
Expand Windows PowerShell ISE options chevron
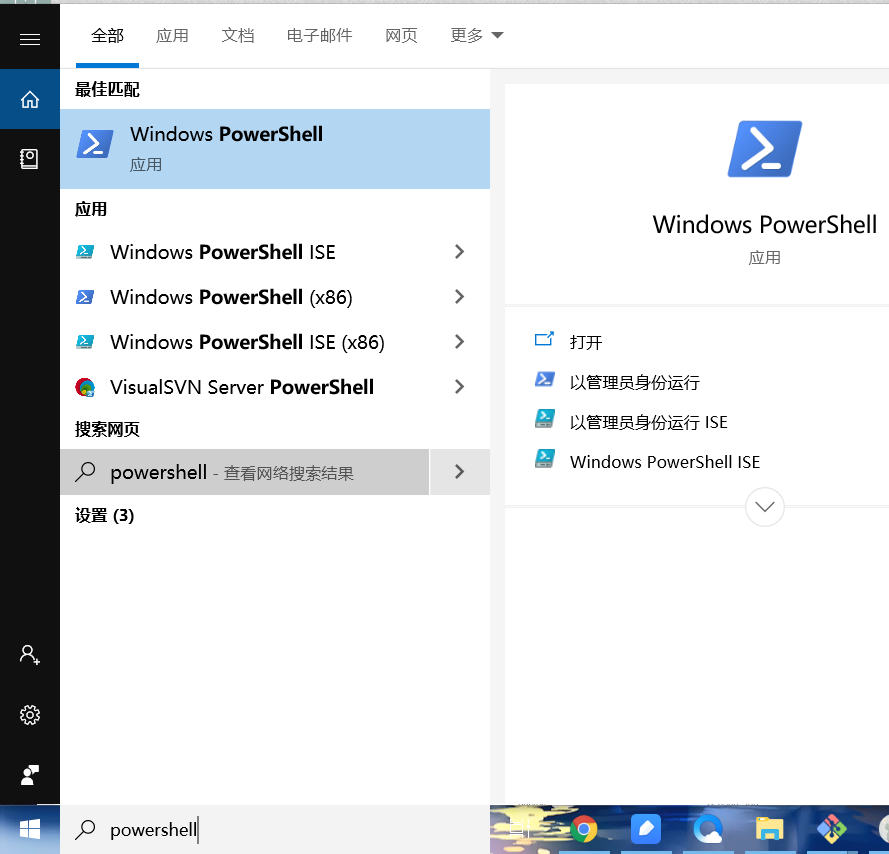click(x=459, y=252)
